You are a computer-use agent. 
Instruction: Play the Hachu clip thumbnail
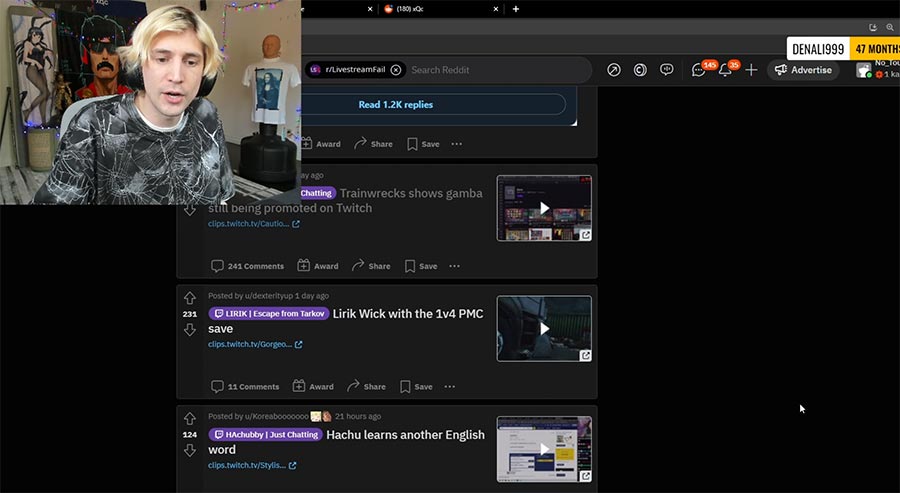[x=544, y=449]
